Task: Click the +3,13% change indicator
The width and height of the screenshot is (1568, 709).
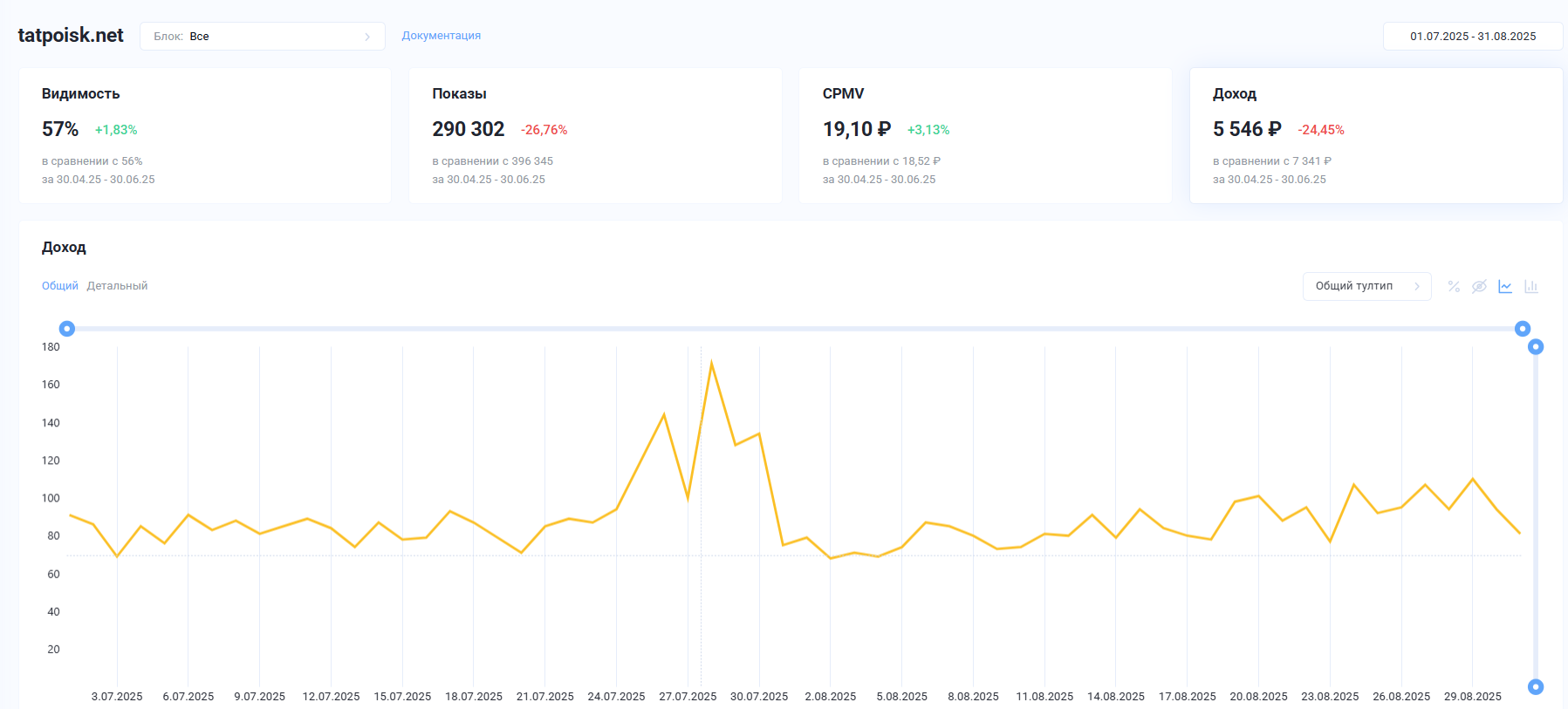Action: click(x=928, y=130)
